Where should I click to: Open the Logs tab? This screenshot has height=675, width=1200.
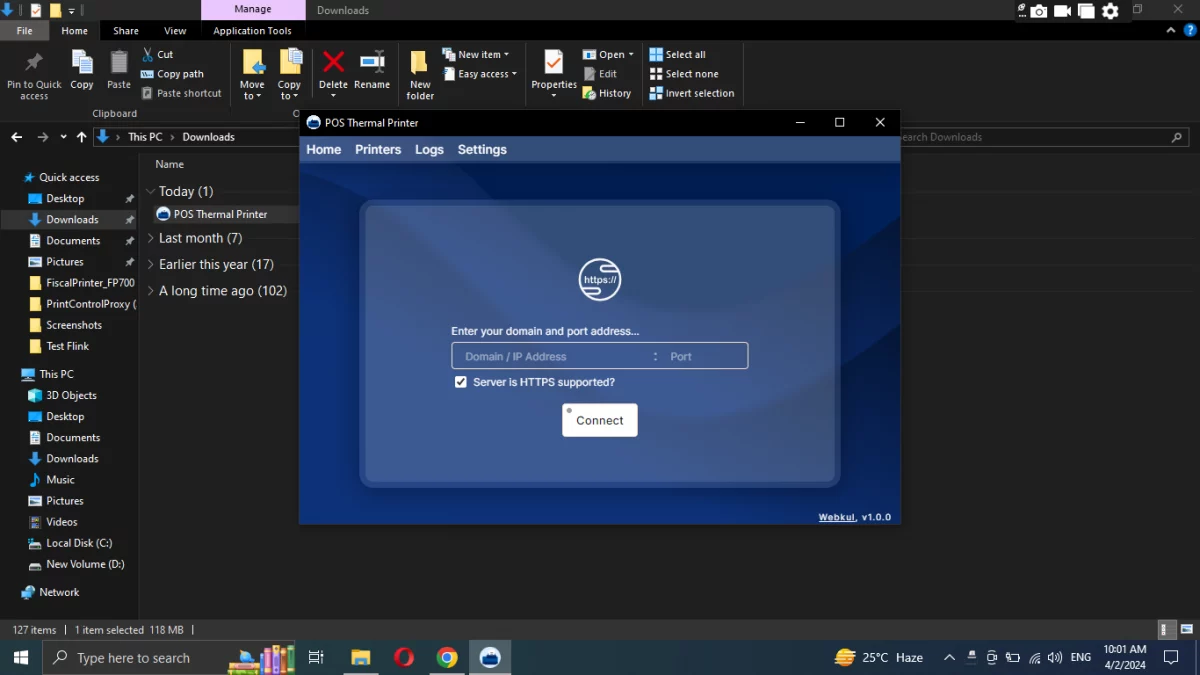click(429, 149)
